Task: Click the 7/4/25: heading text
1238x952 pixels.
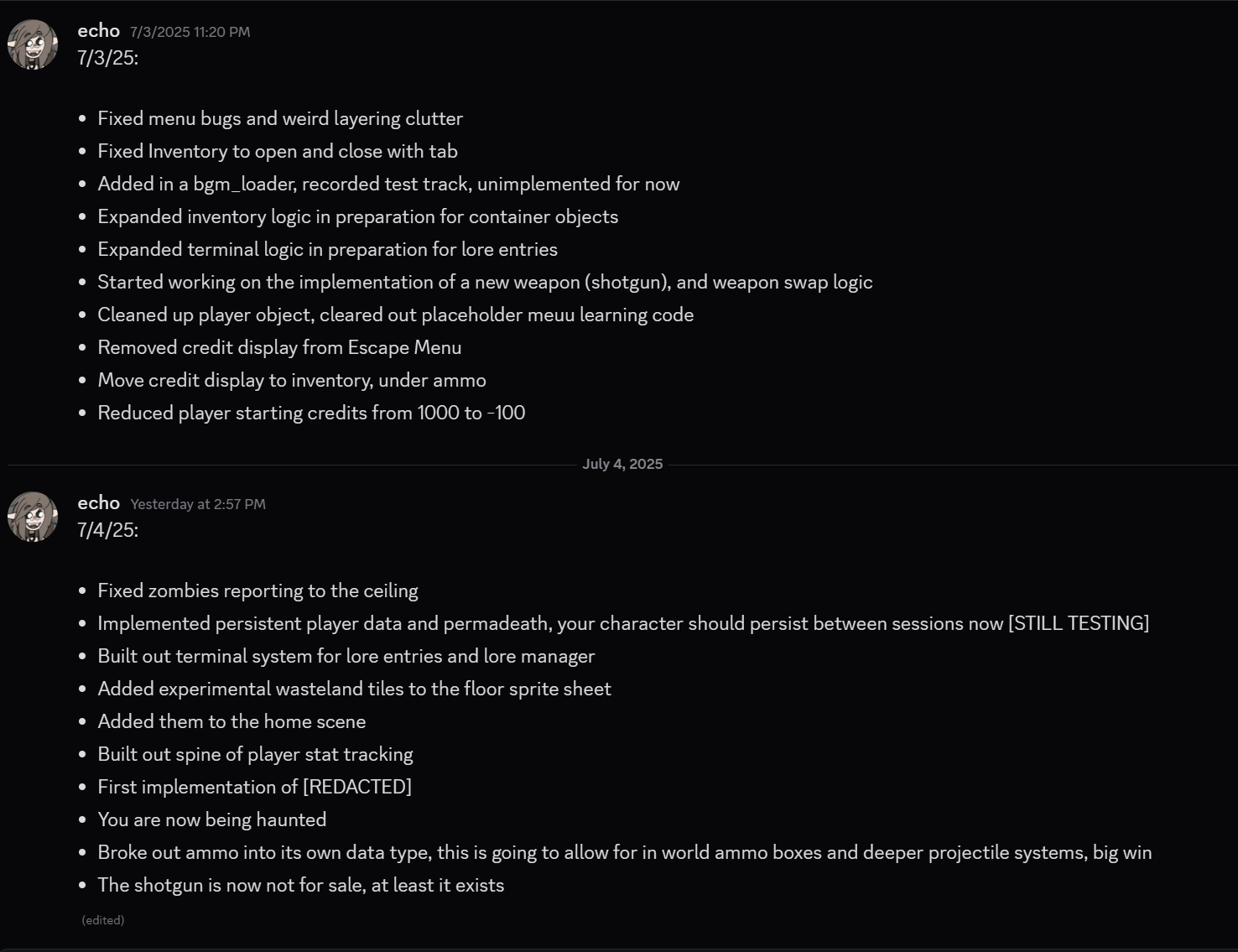Action: pos(107,530)
